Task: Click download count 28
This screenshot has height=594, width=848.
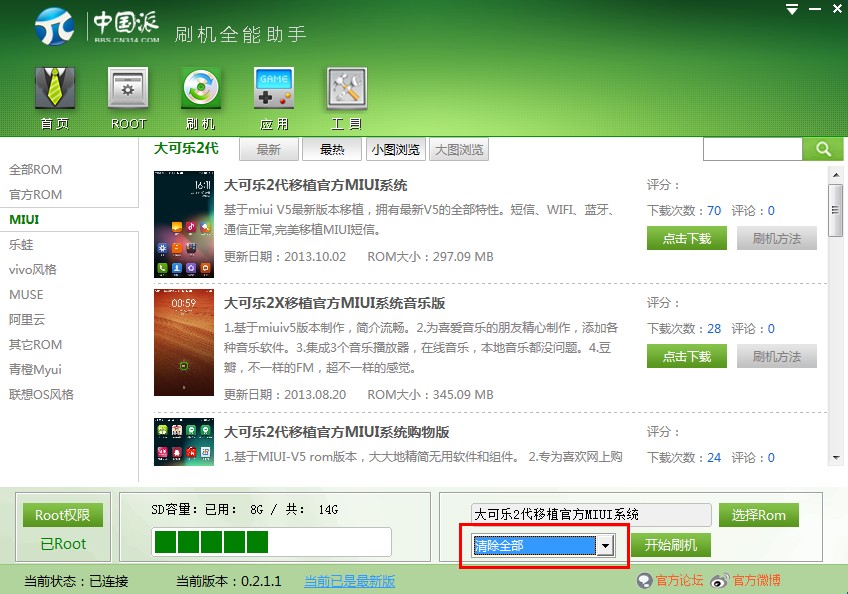Action: click(x=714, y=328)
